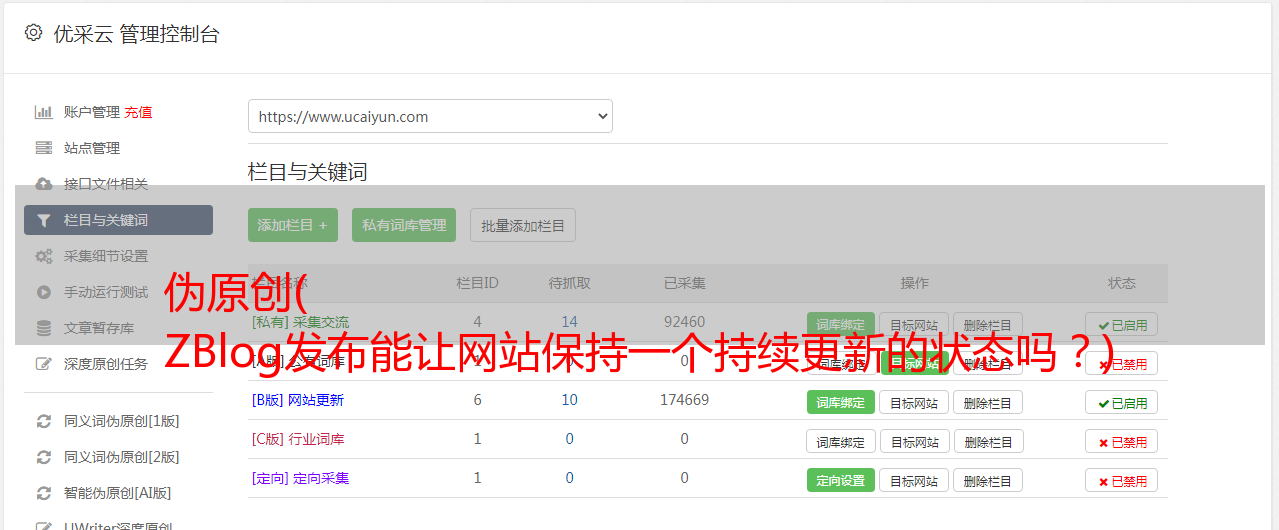Click the refresh icon for 智能伪原创[AI版]
The width and height of the screenshot is (1279, 530).
(43, 493)
